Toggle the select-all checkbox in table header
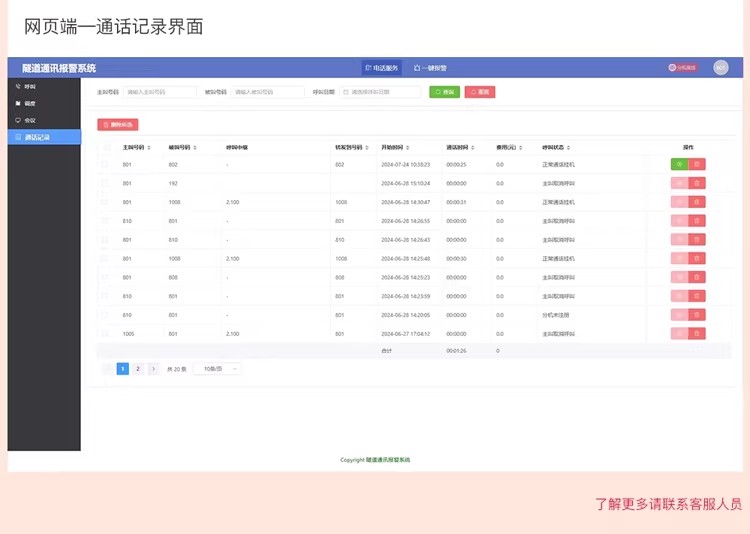The height and width of the screenshot is (534, 750). click(x=106, y=147)
